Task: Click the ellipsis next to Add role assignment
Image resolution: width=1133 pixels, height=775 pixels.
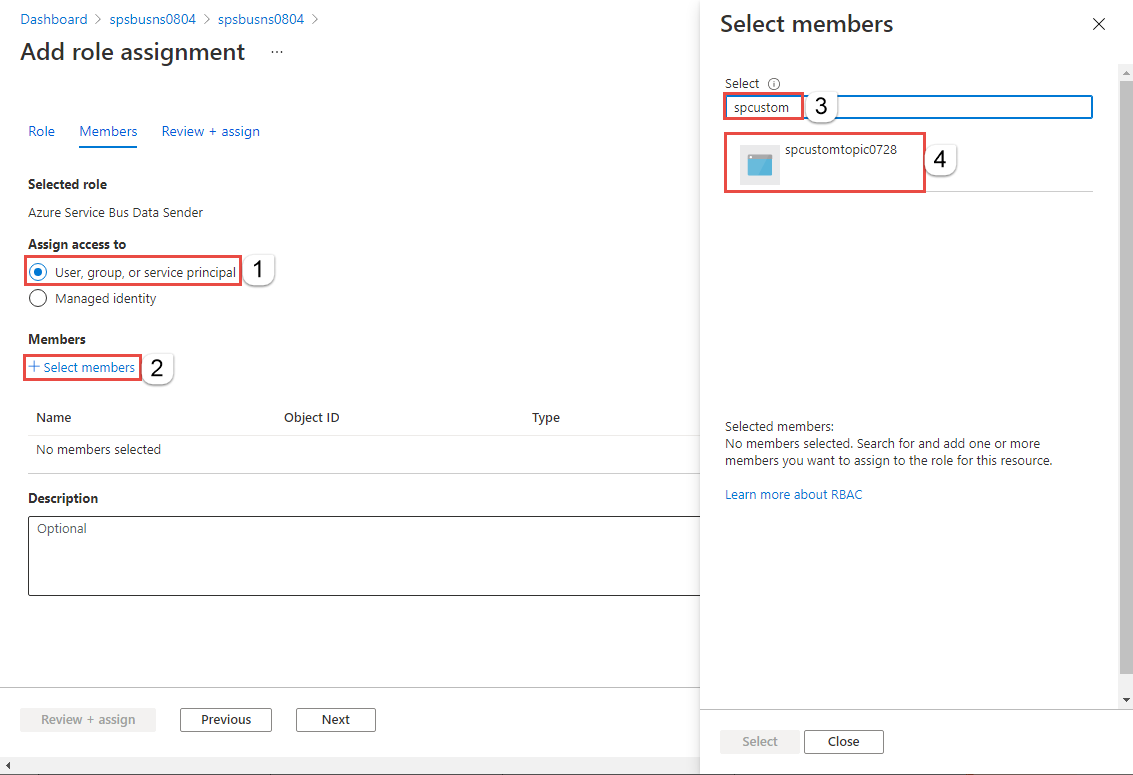Action: (277, 52)
